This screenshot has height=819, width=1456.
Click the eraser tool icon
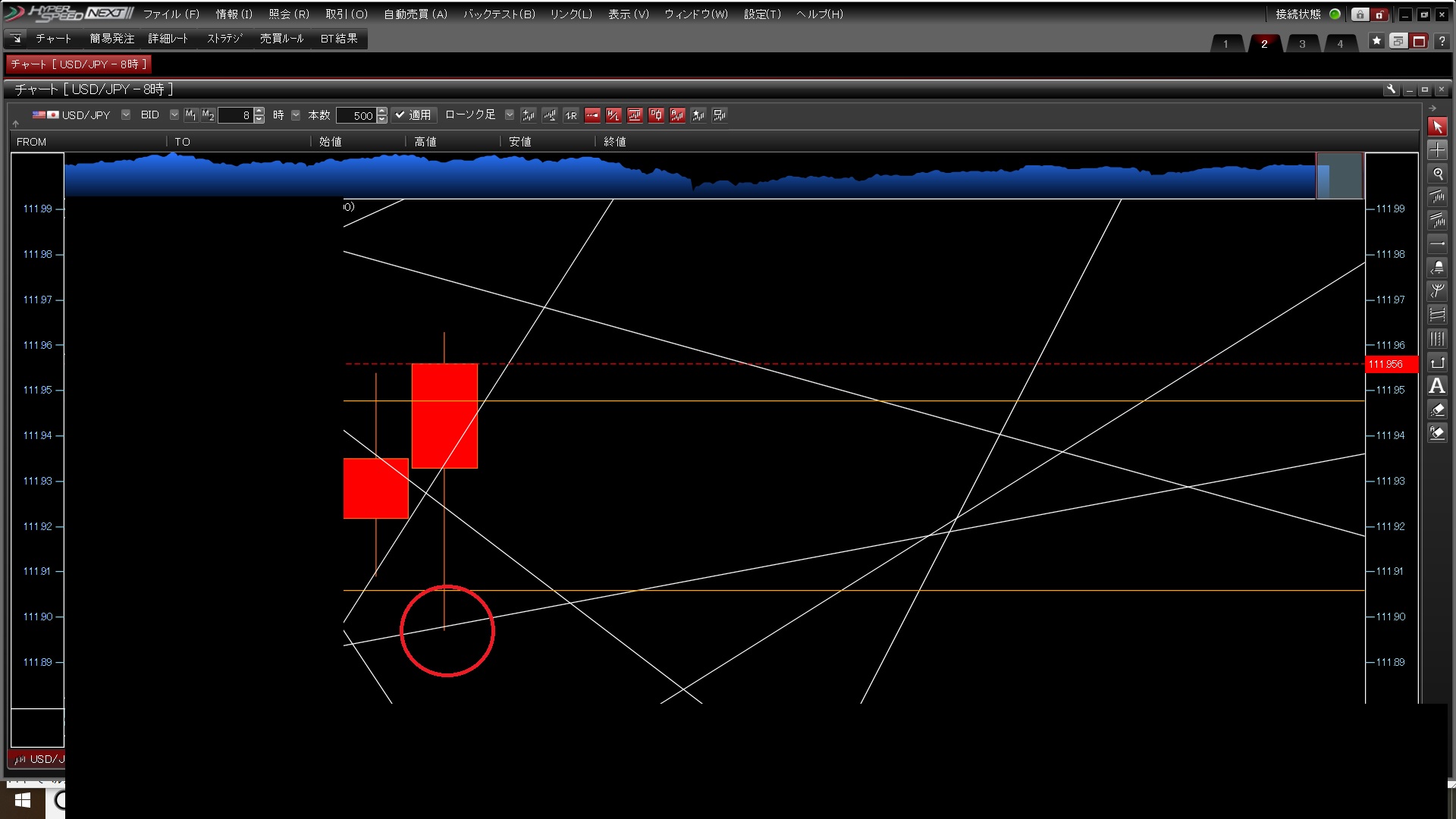1437,409
